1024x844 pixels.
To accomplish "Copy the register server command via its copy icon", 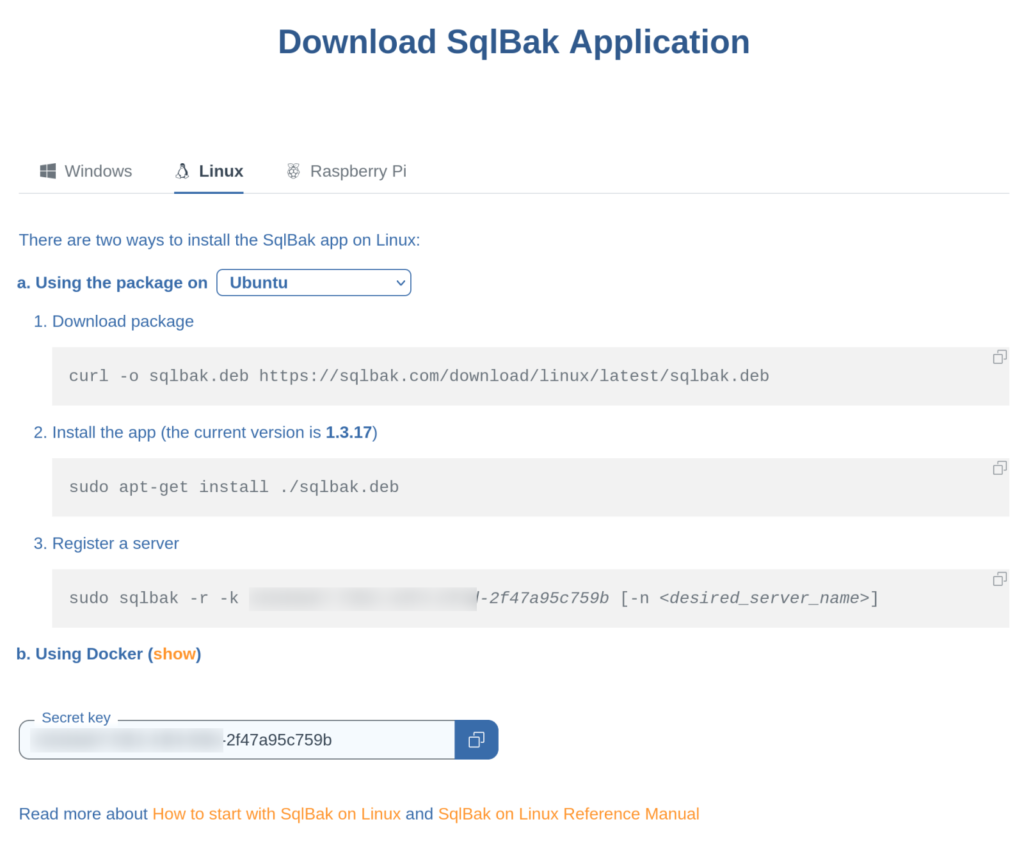I will pyautogui.click(x=999, y=578).
